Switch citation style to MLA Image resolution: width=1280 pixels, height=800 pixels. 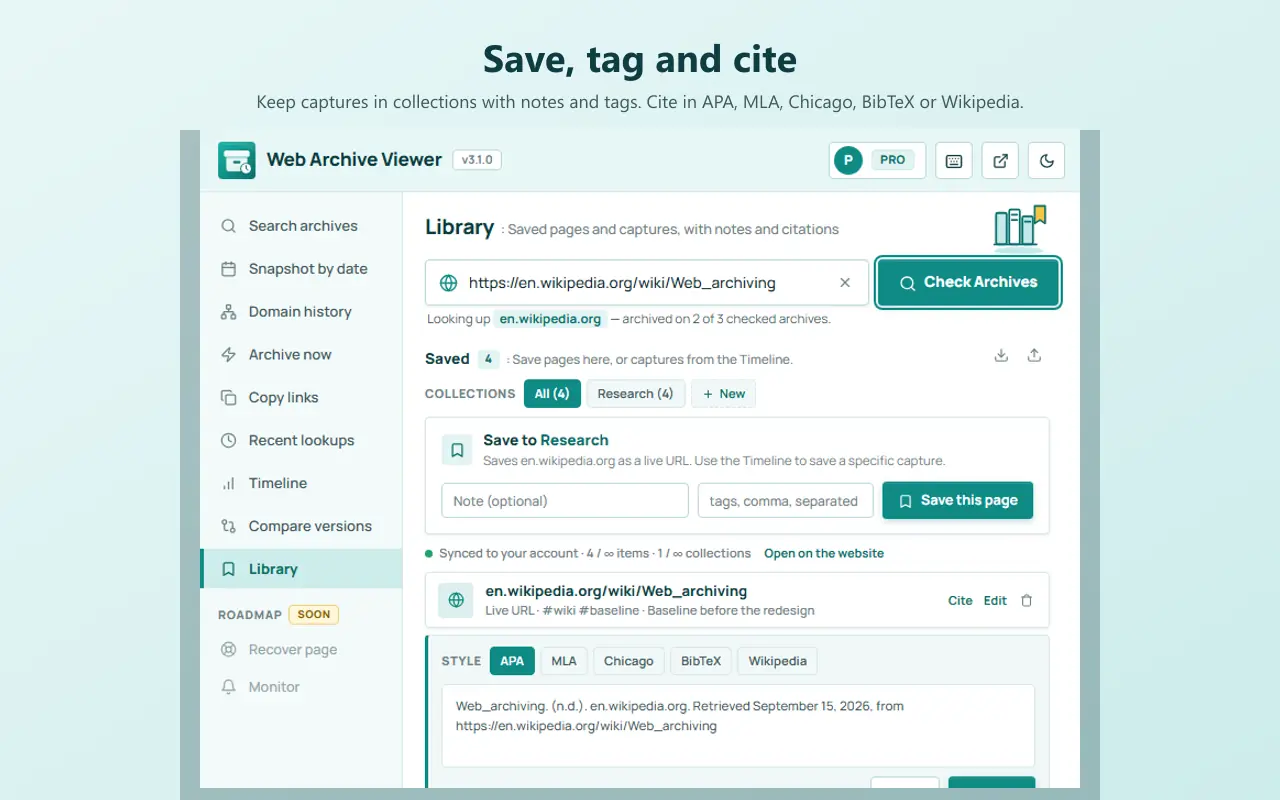(x=564, y=661)
